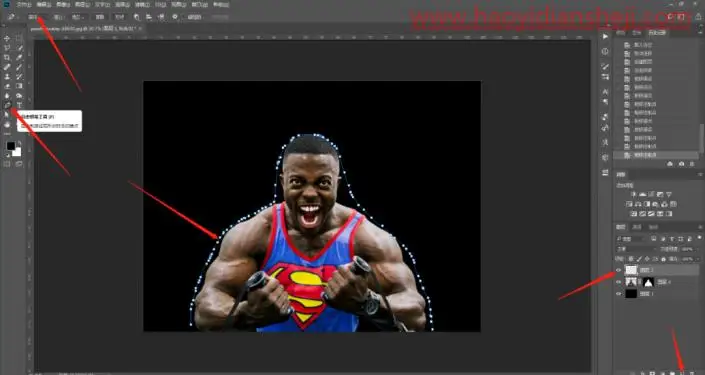Select the layer mask thumbnail
The image size is (705, 375).
click(x=648, y=282)
